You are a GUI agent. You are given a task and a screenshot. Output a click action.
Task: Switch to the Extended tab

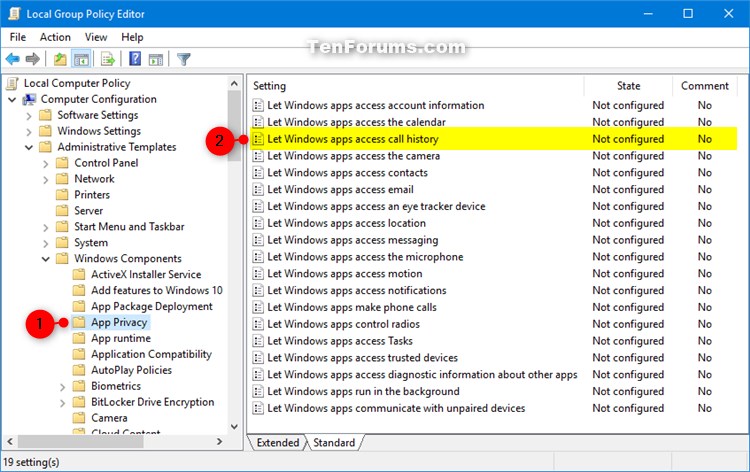coord(277,443)
